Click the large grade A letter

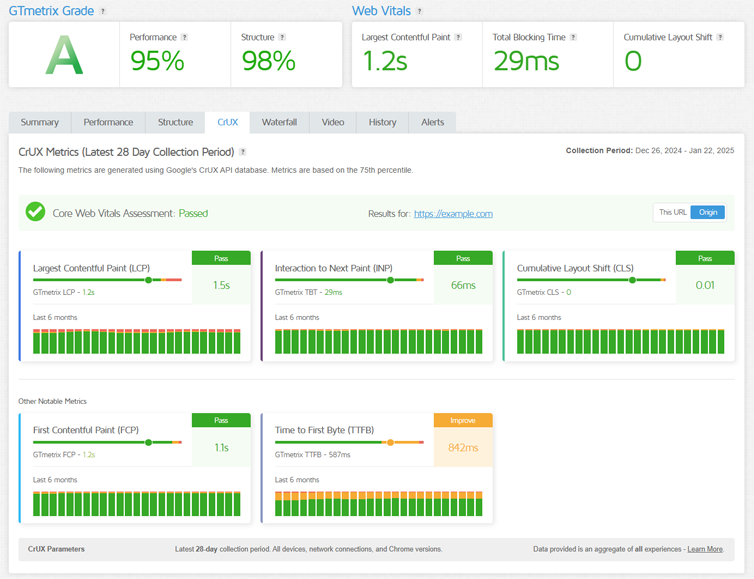click(64, 55)
